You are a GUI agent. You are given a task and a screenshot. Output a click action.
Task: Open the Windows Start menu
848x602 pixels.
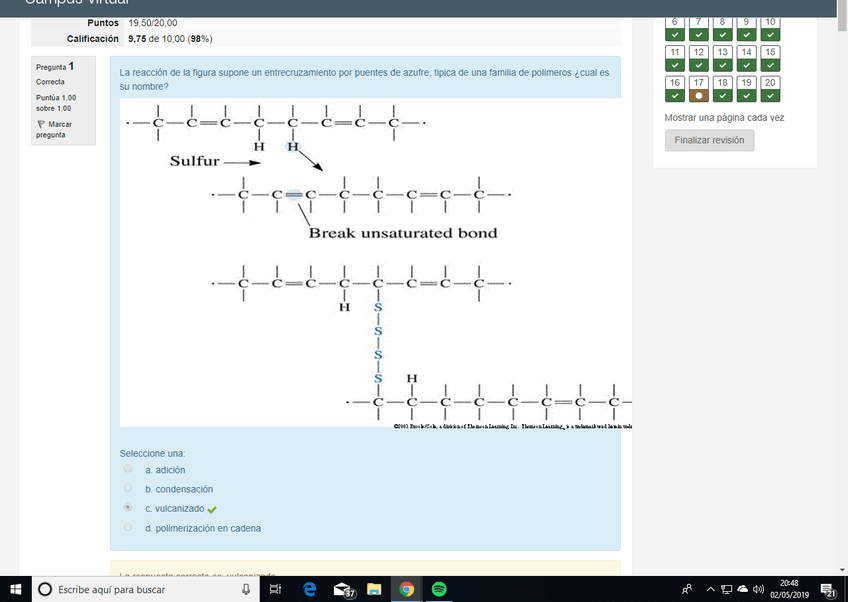15,589
